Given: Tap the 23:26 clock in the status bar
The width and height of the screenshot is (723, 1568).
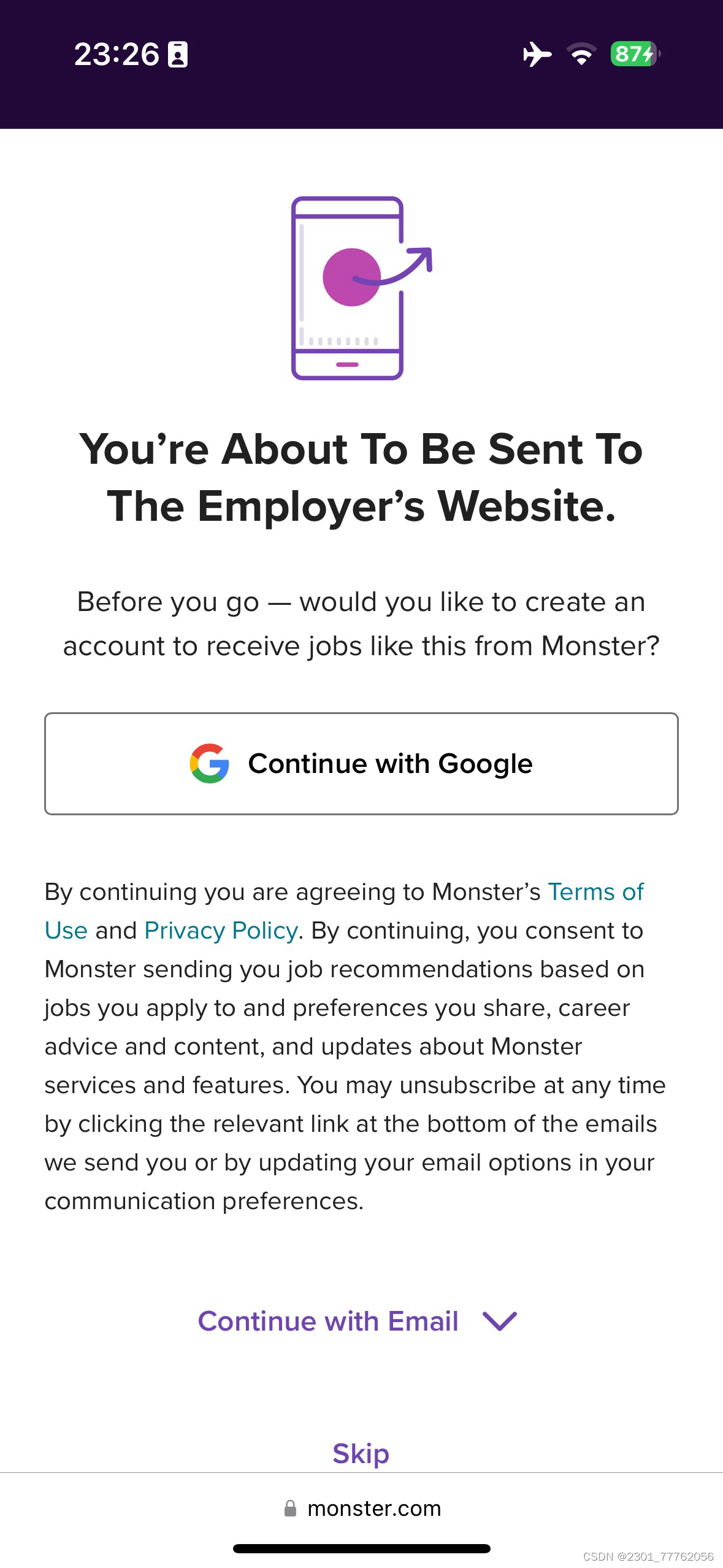Looking at the screenshot, I should [x=117, y=54].
